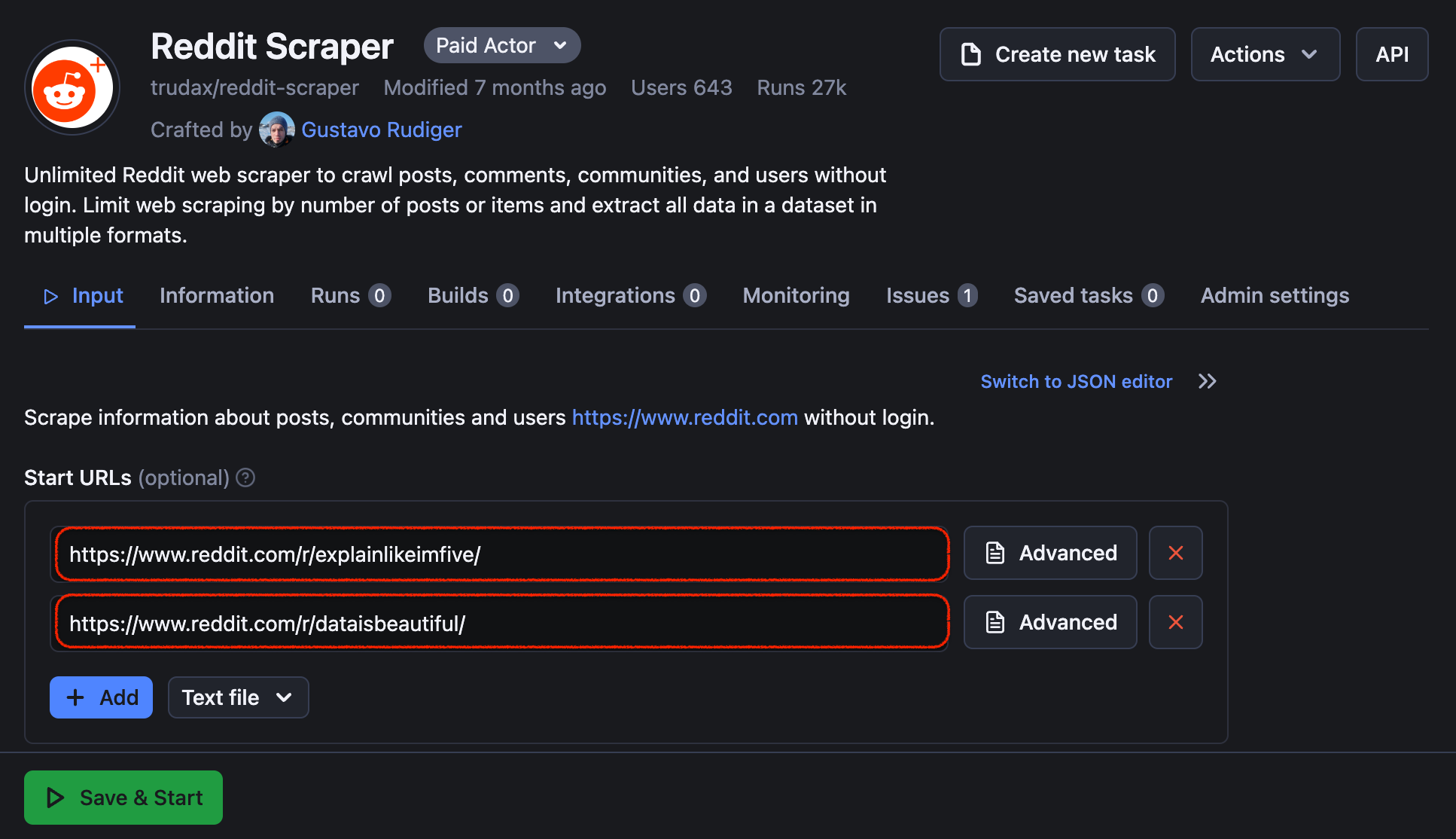1456x839 pixels.
Task: Expand the Text file dropdown
Action: (238, 697)
